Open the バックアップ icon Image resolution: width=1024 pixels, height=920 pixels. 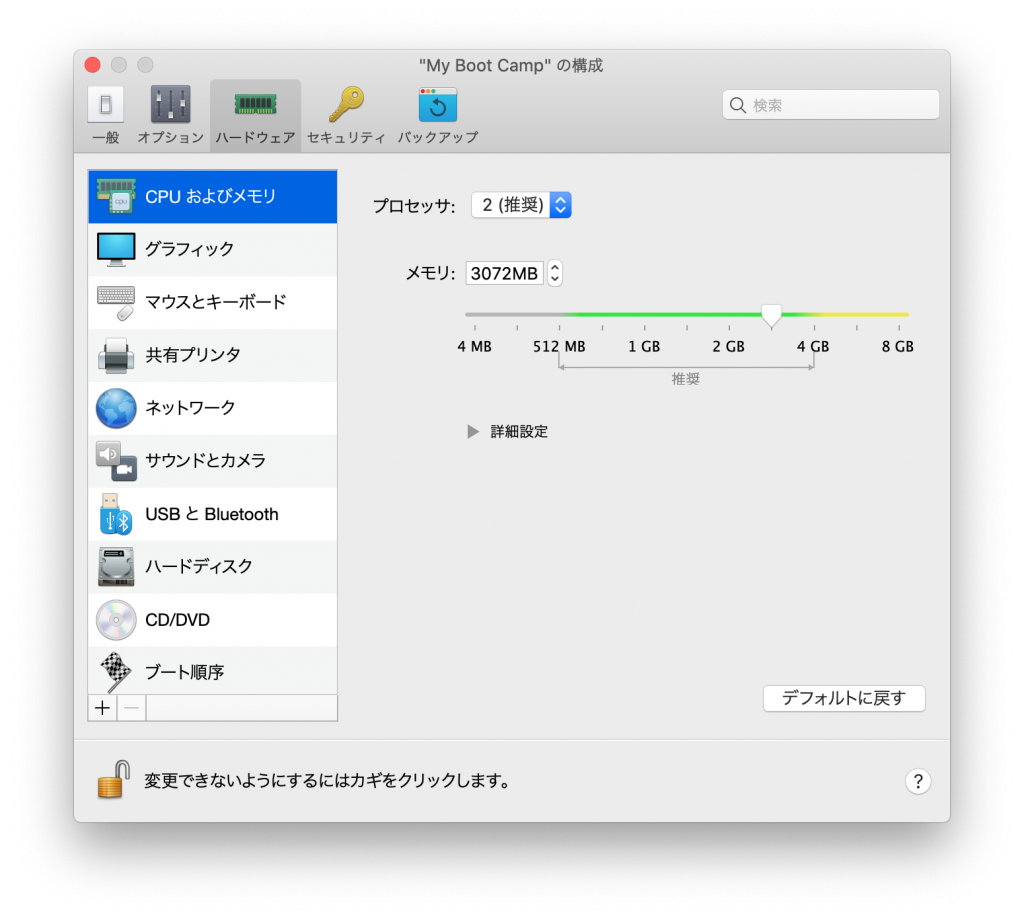tap(438, 104)
